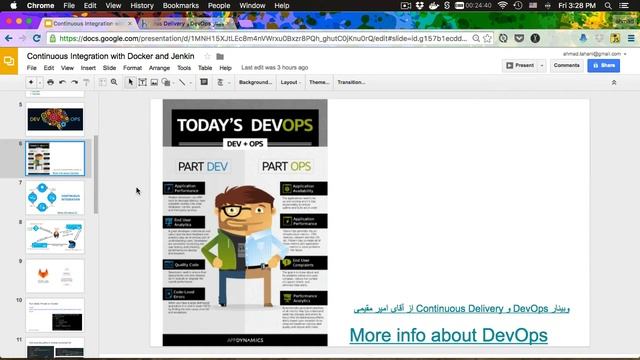Open the Bookmarks menu in macOS menu bar
640x360 pixels.
[180, 6]
